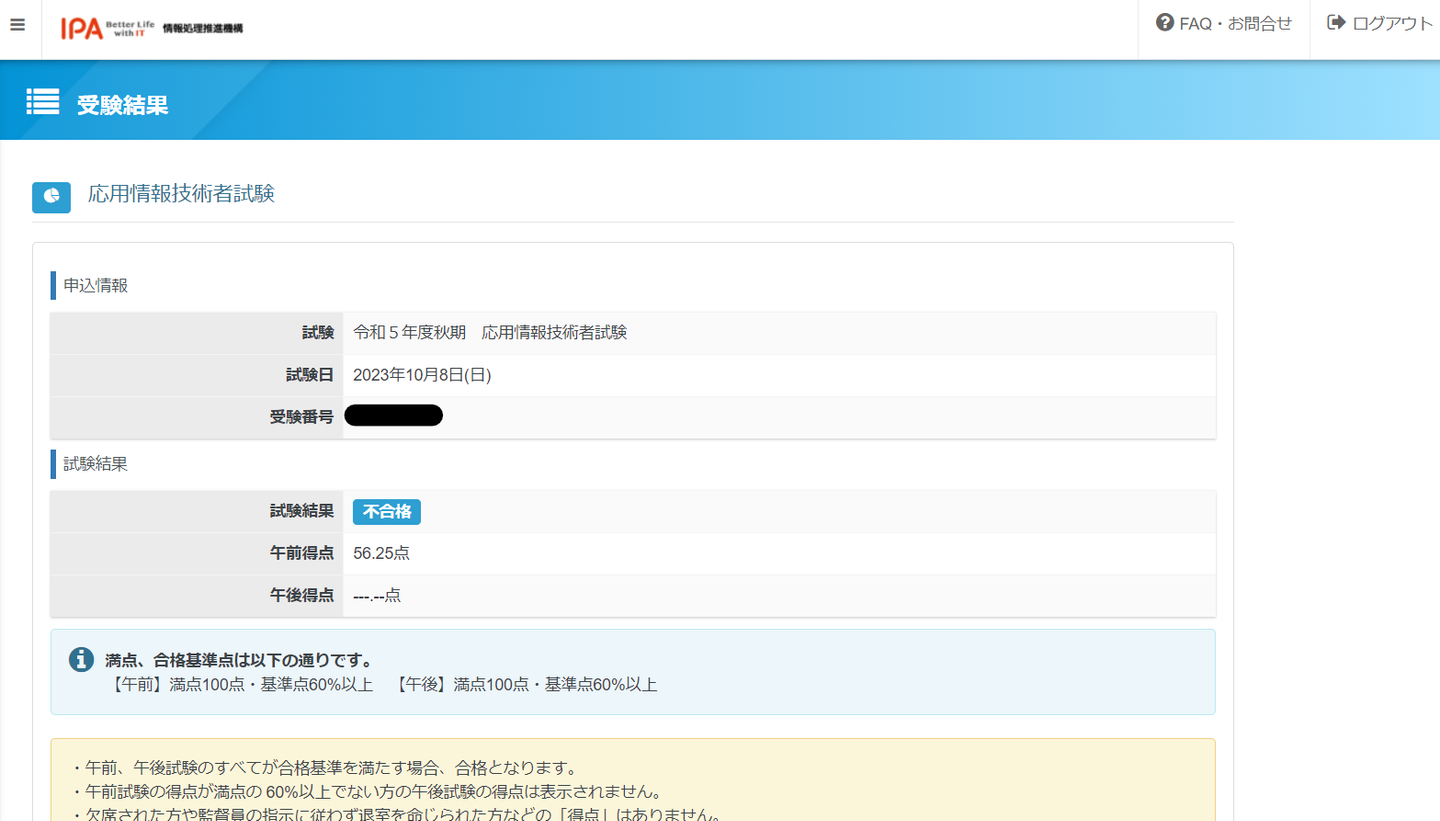This screenshot has width=1440, height=821.
Task: Click the info icon in the blue notice
Action: [x=81, y=660]
